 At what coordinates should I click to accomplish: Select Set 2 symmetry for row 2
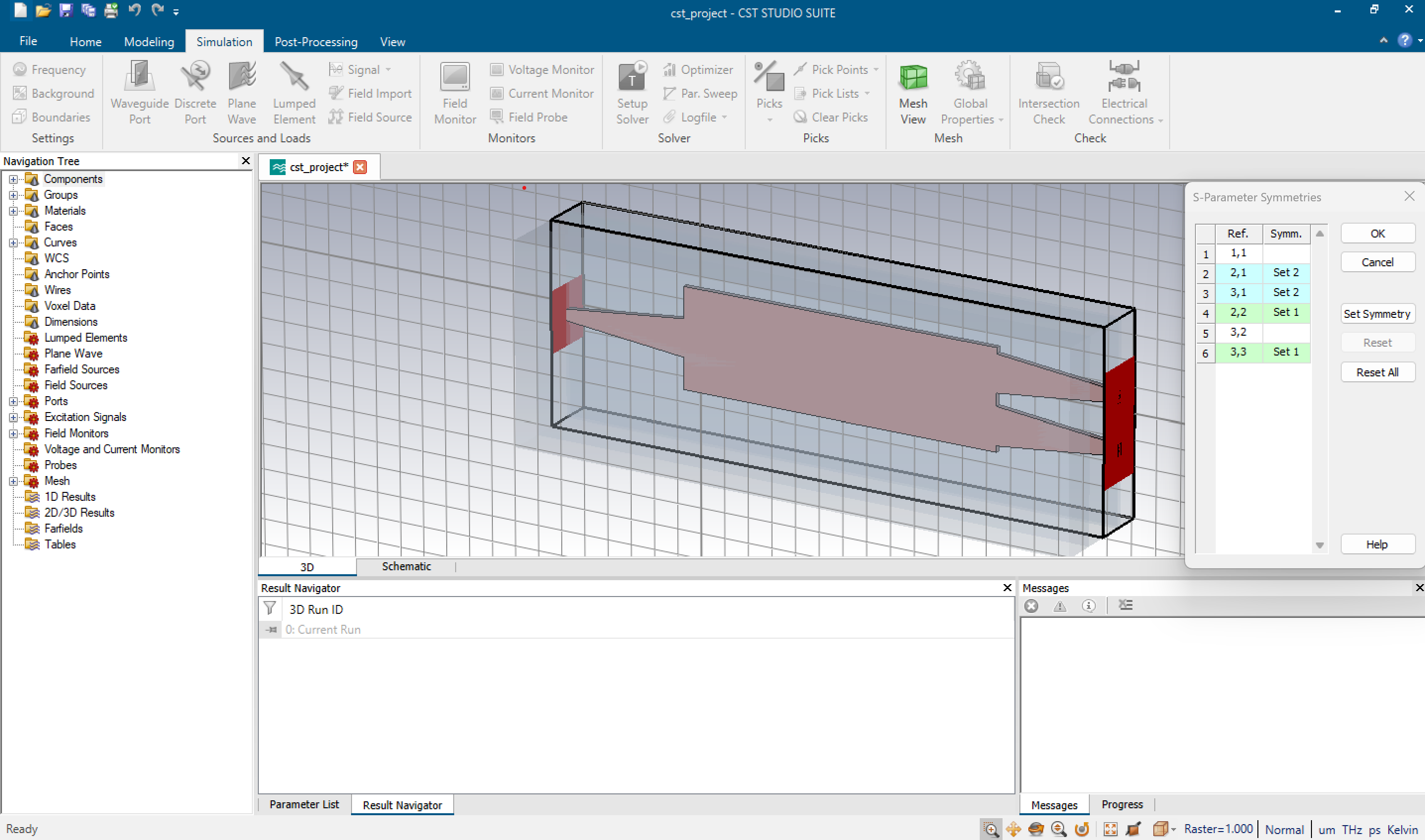pyautogui.click(x=1284, y=272)
